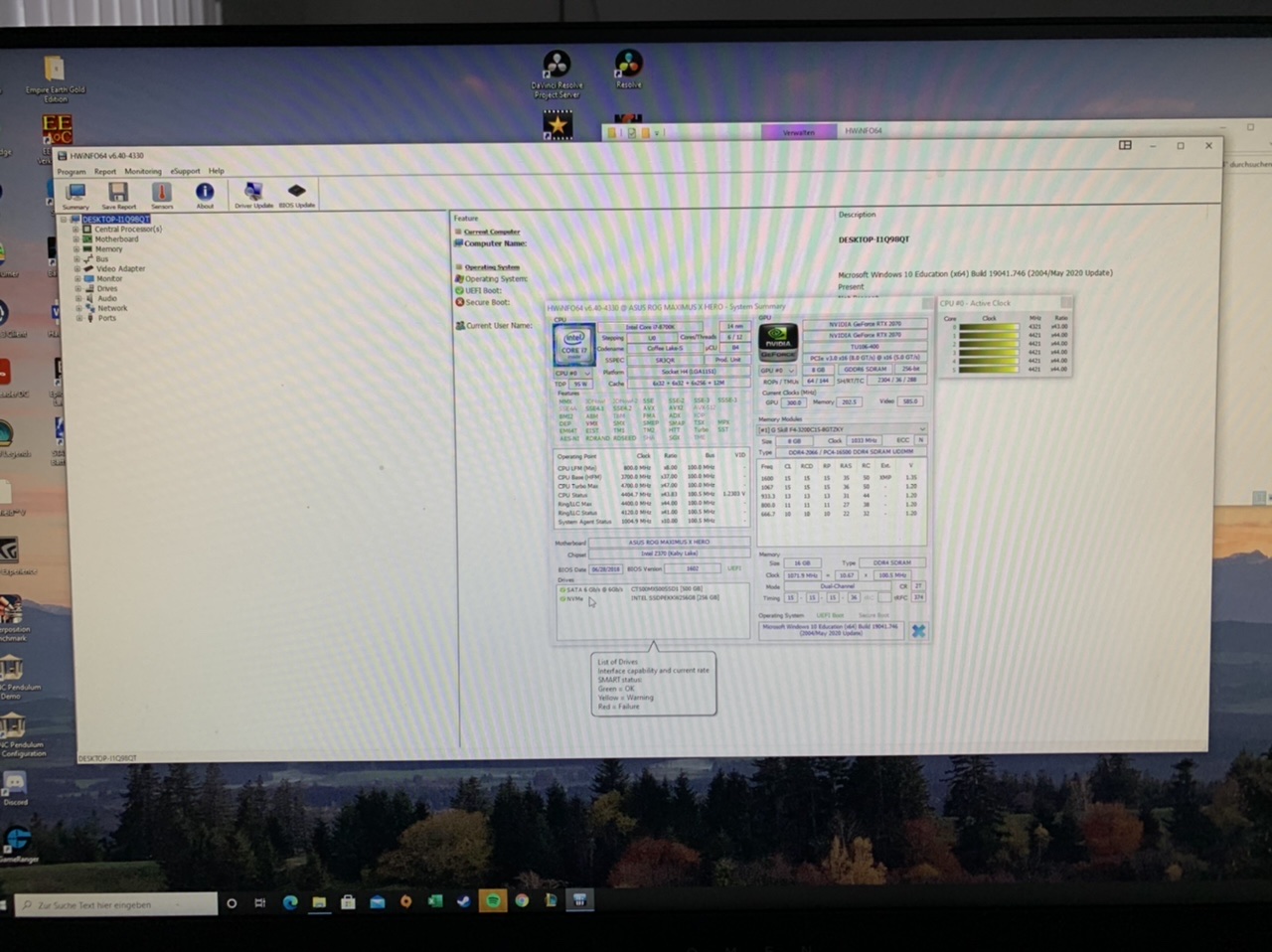Open the Monitoring menu

143,171
